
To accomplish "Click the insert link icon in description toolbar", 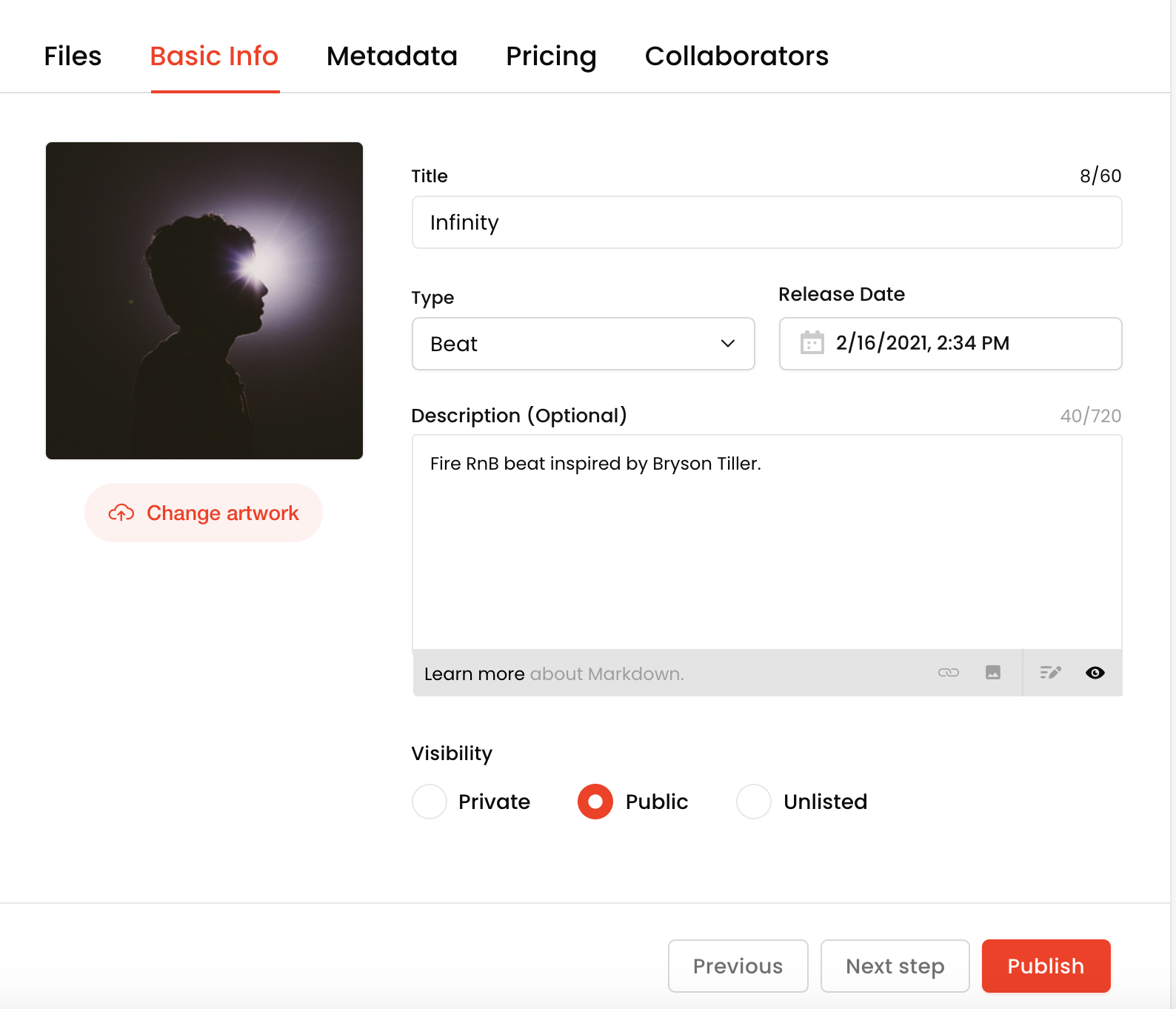I will [x=948, y=673].
